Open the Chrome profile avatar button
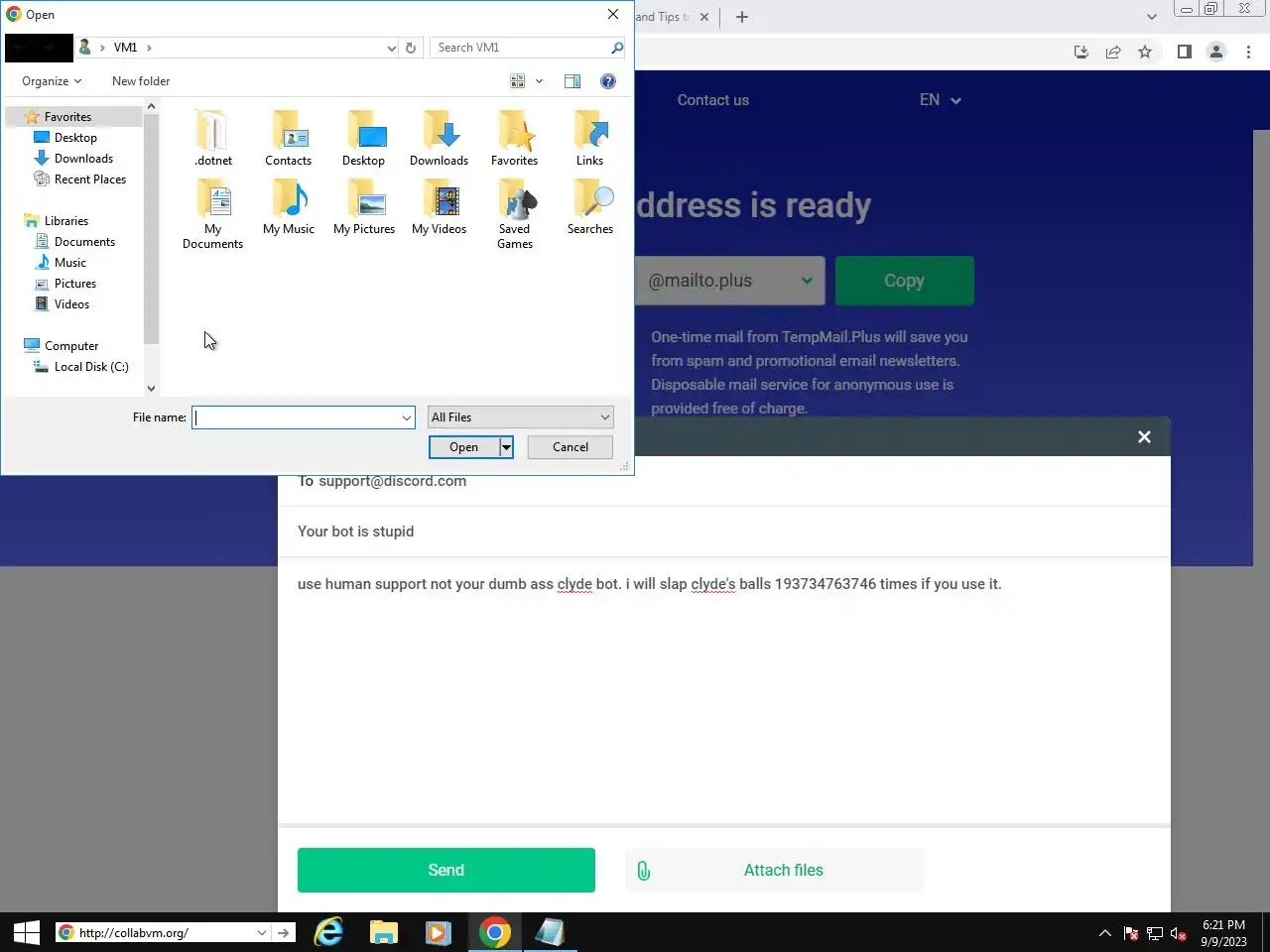 click(x=1215, y=52)
